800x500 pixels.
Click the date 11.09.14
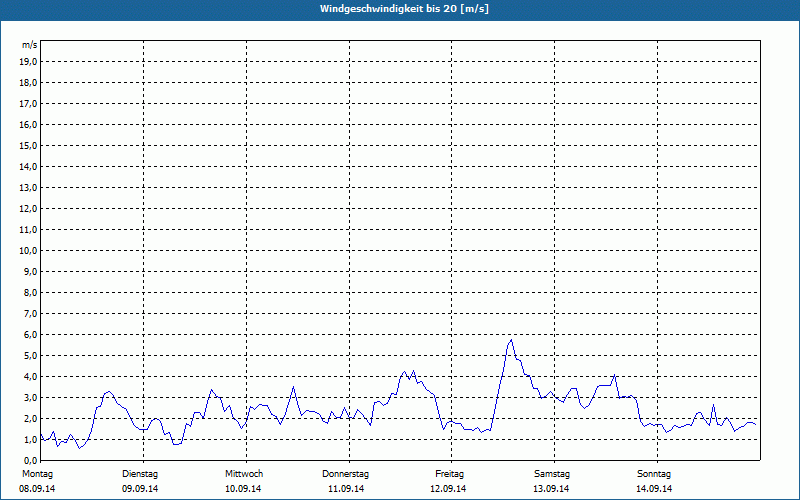[x=346, y=489]
